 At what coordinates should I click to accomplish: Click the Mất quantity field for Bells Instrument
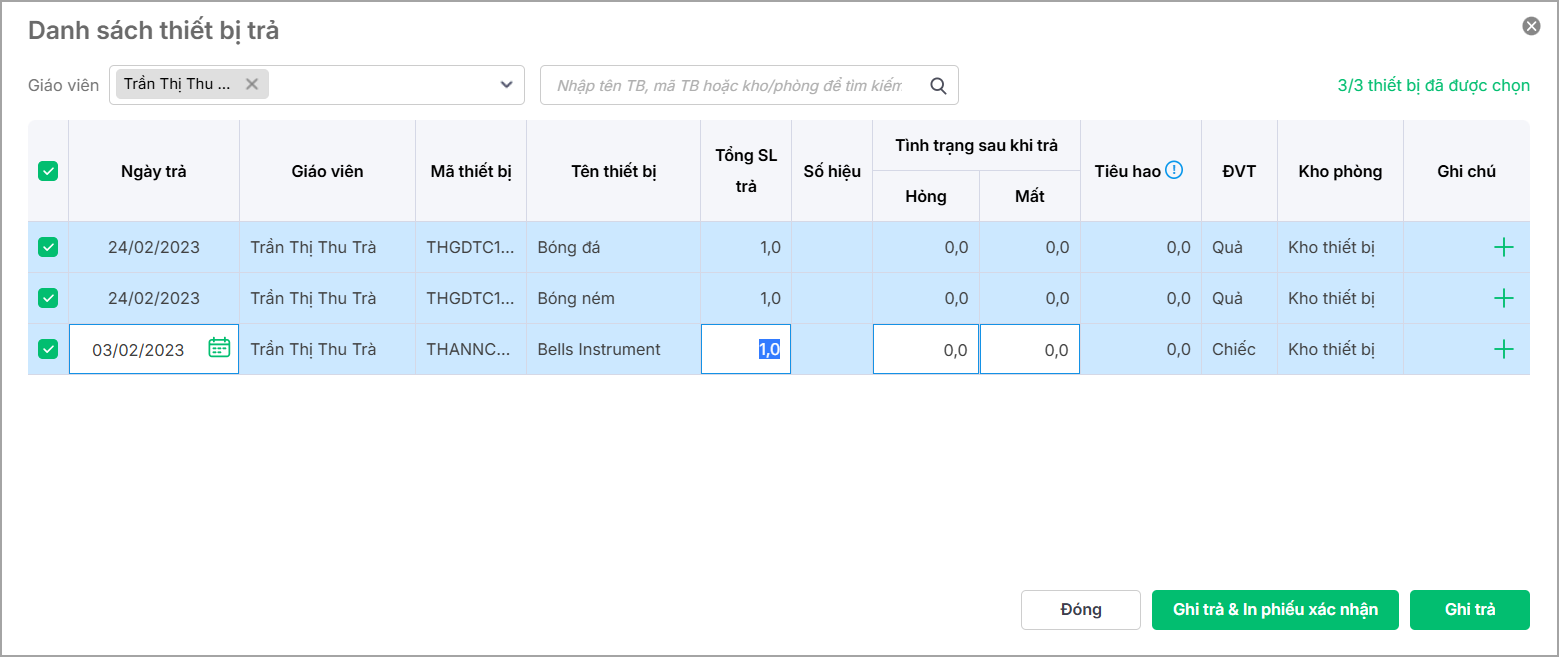1029,350
